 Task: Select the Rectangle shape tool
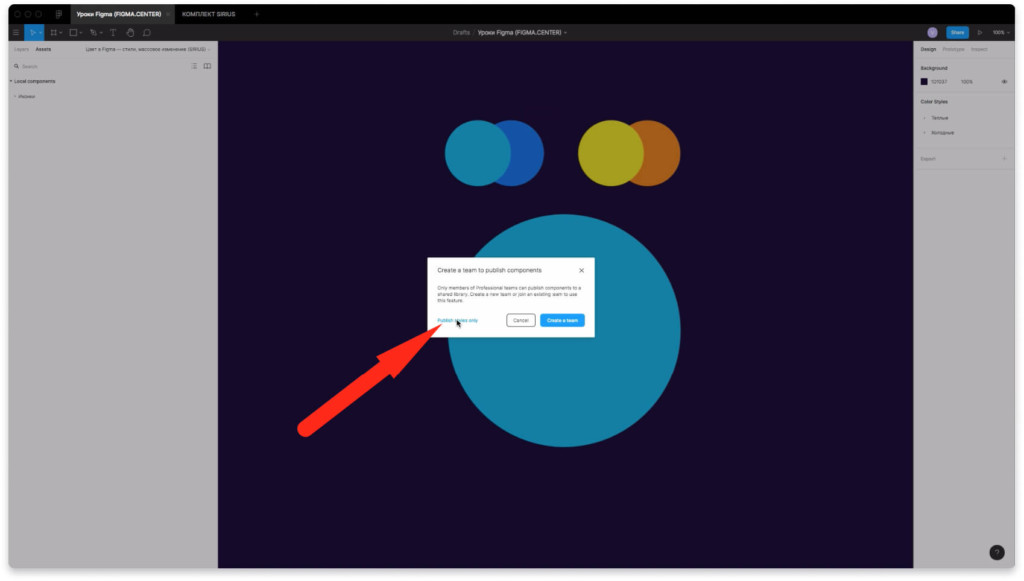point(73,32)
